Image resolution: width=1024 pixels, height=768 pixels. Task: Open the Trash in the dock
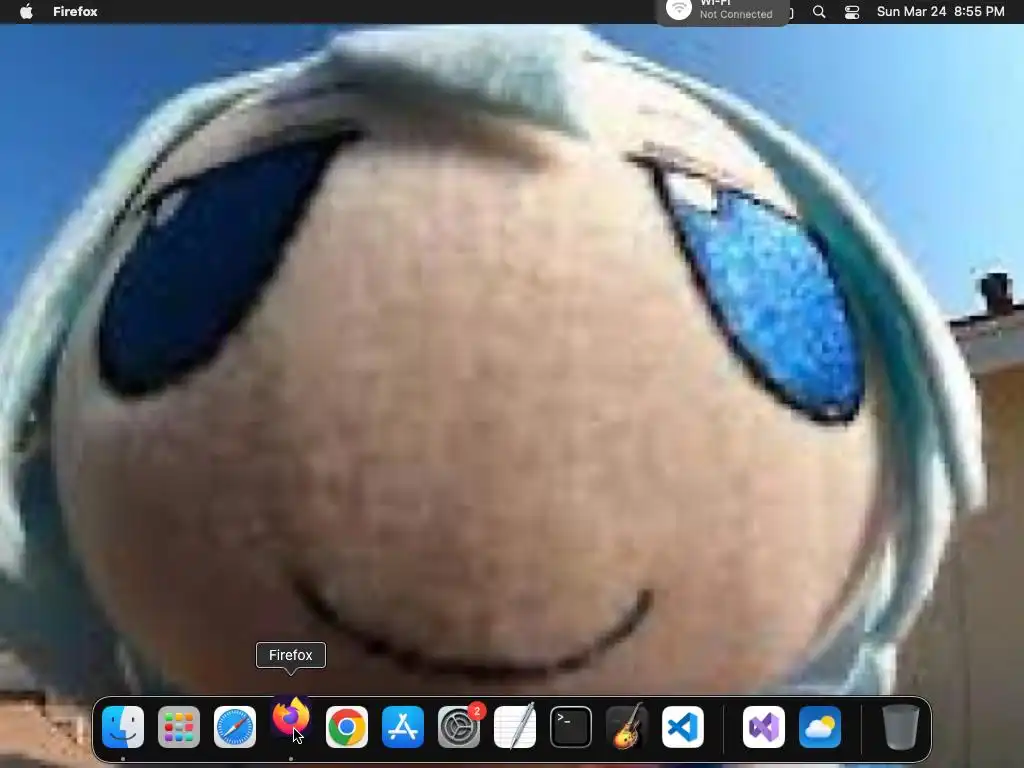(x=901, y=727)
